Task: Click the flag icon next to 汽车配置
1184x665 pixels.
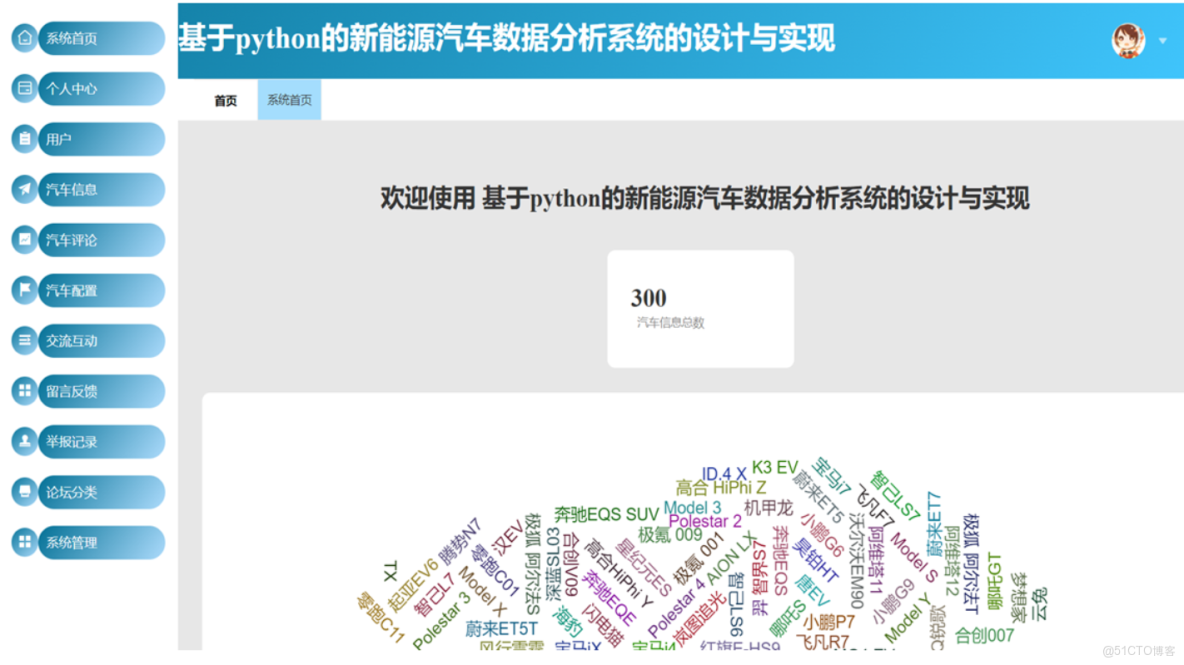Action: 23,290
